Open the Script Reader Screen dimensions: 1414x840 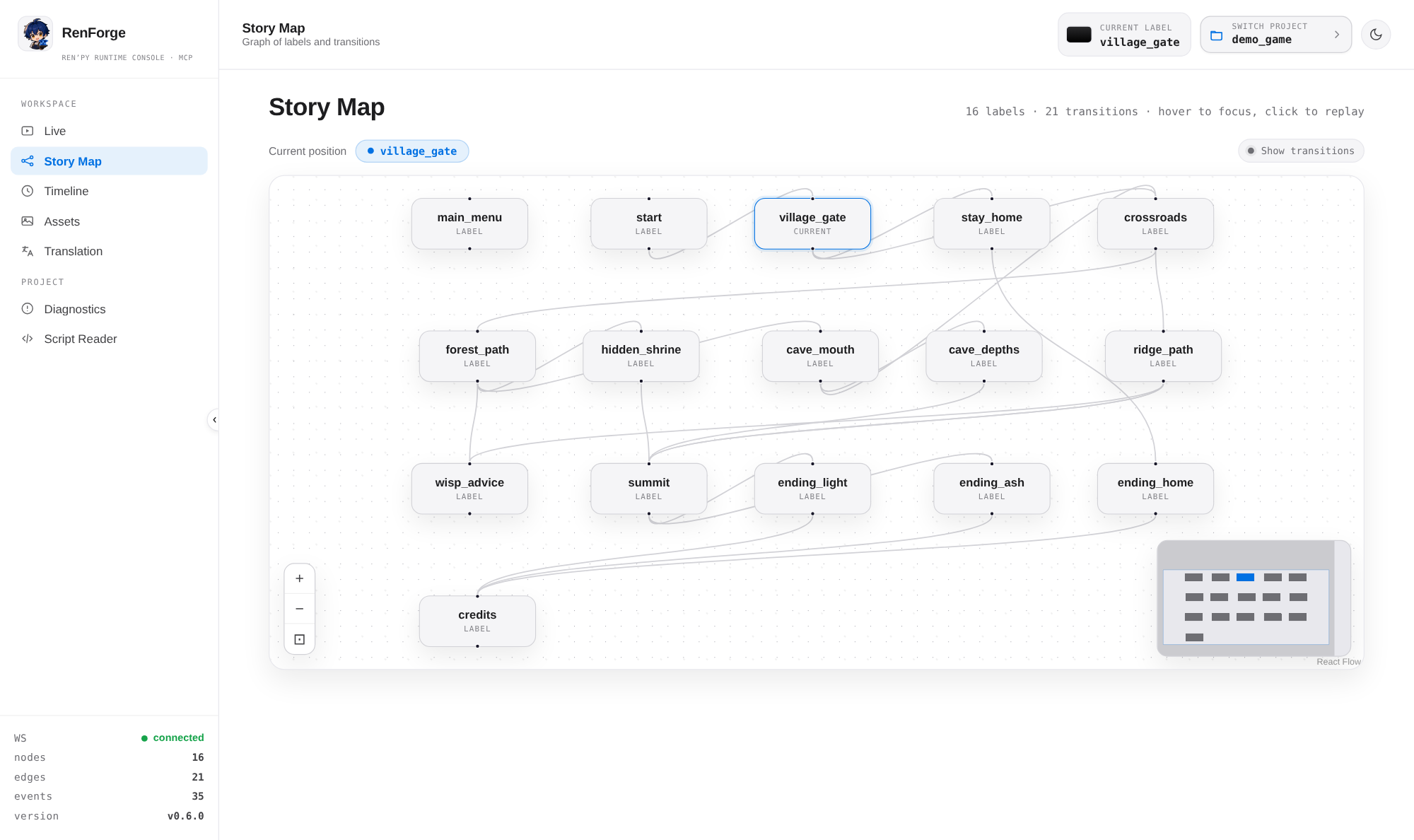(109, 339)
